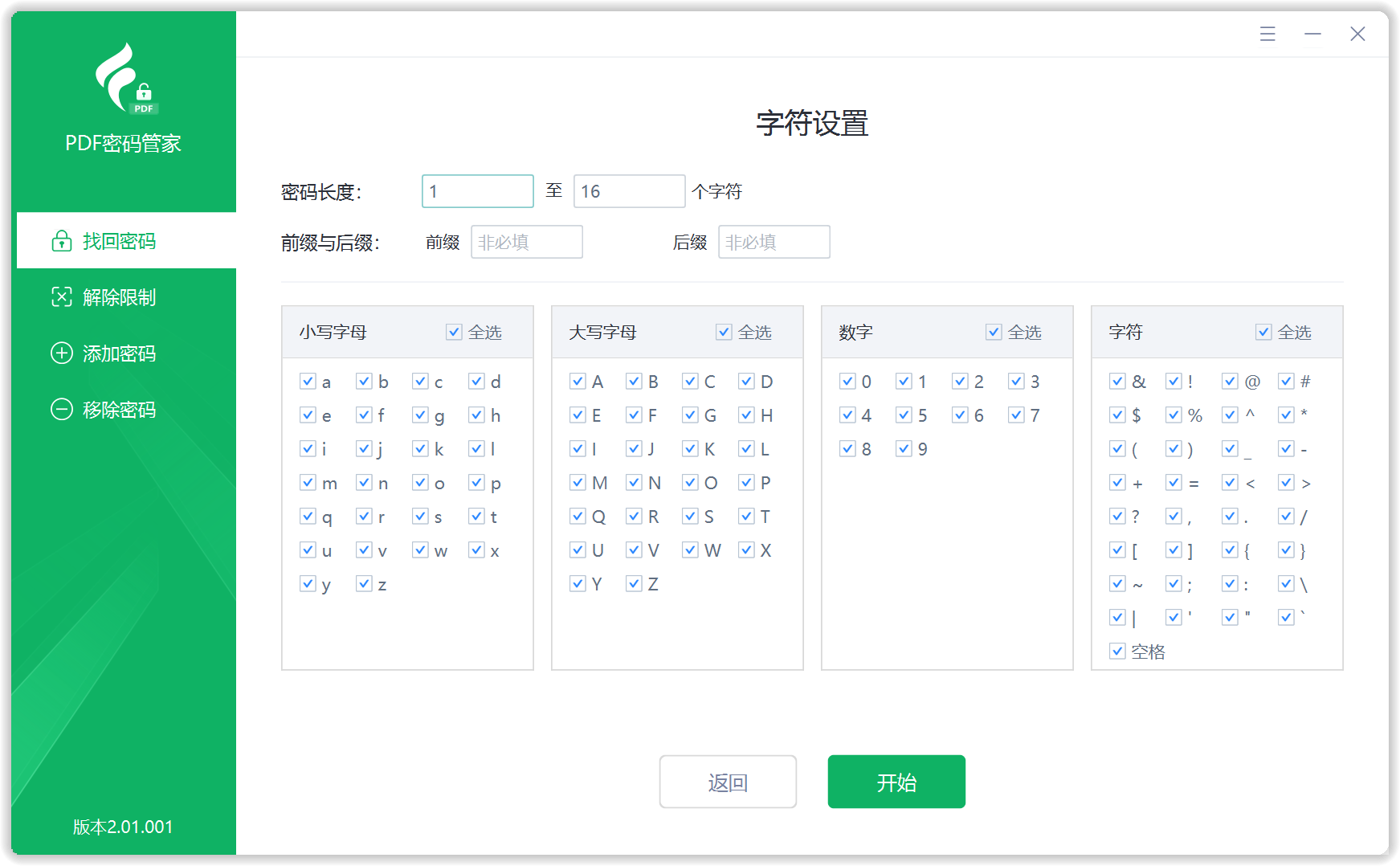
Task: Toggle 全选 for 小写字母
Action: [455, 332]
